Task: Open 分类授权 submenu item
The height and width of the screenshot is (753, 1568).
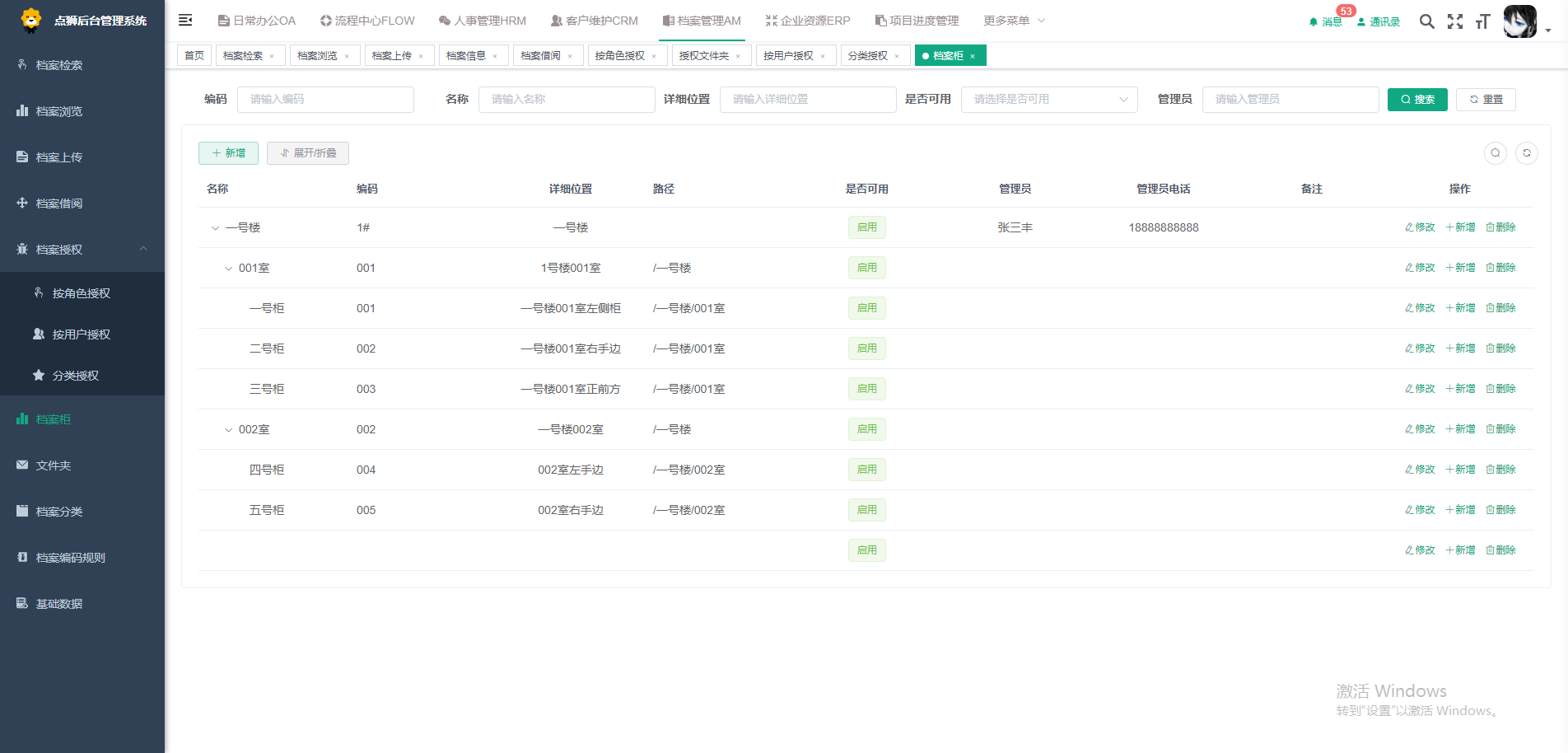Action: (x=82, y=376)
